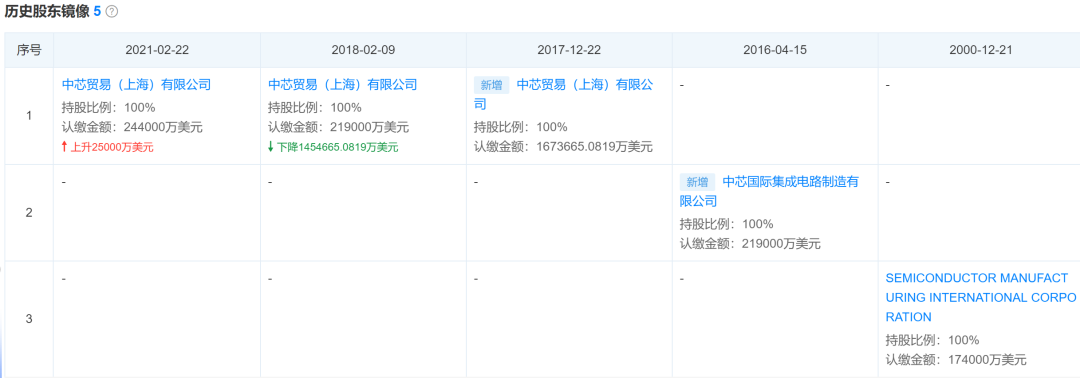Select the 2017-12-22 column header
The height and width of the screenshot is (378, 1080).
tap(569, 50)
